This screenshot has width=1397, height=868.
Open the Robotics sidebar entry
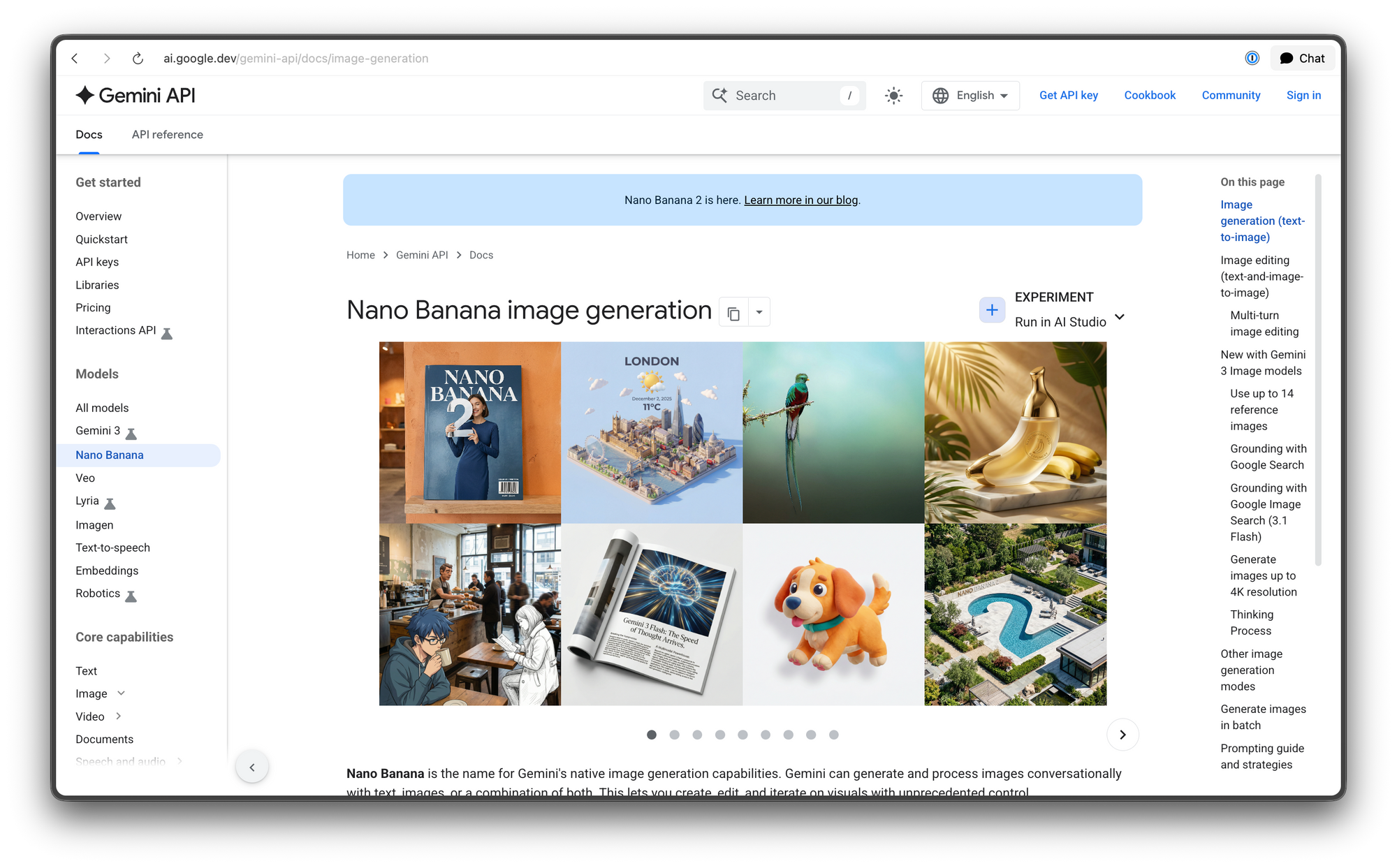(x=98, y=594)
